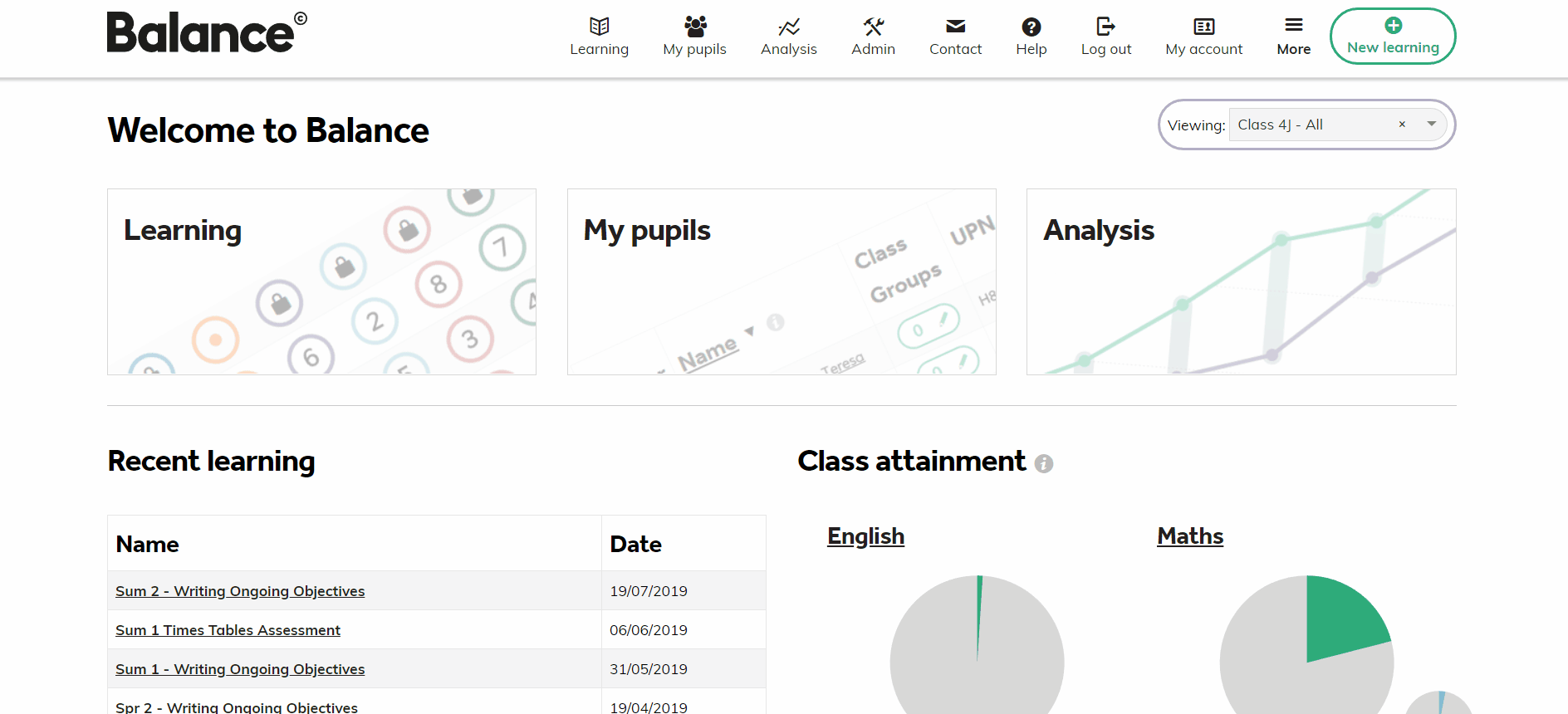Click the green slice of Maths pie chart

tap(1339, 619)
